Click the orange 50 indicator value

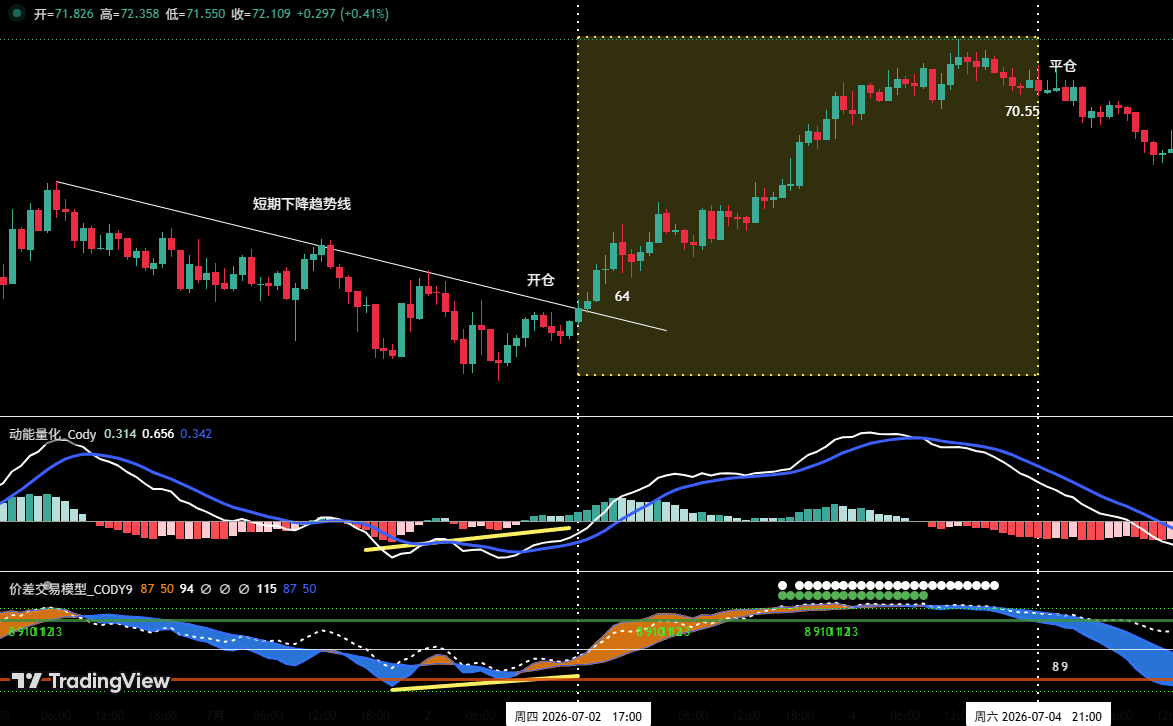pyautogui.click(x=167, y=589)
